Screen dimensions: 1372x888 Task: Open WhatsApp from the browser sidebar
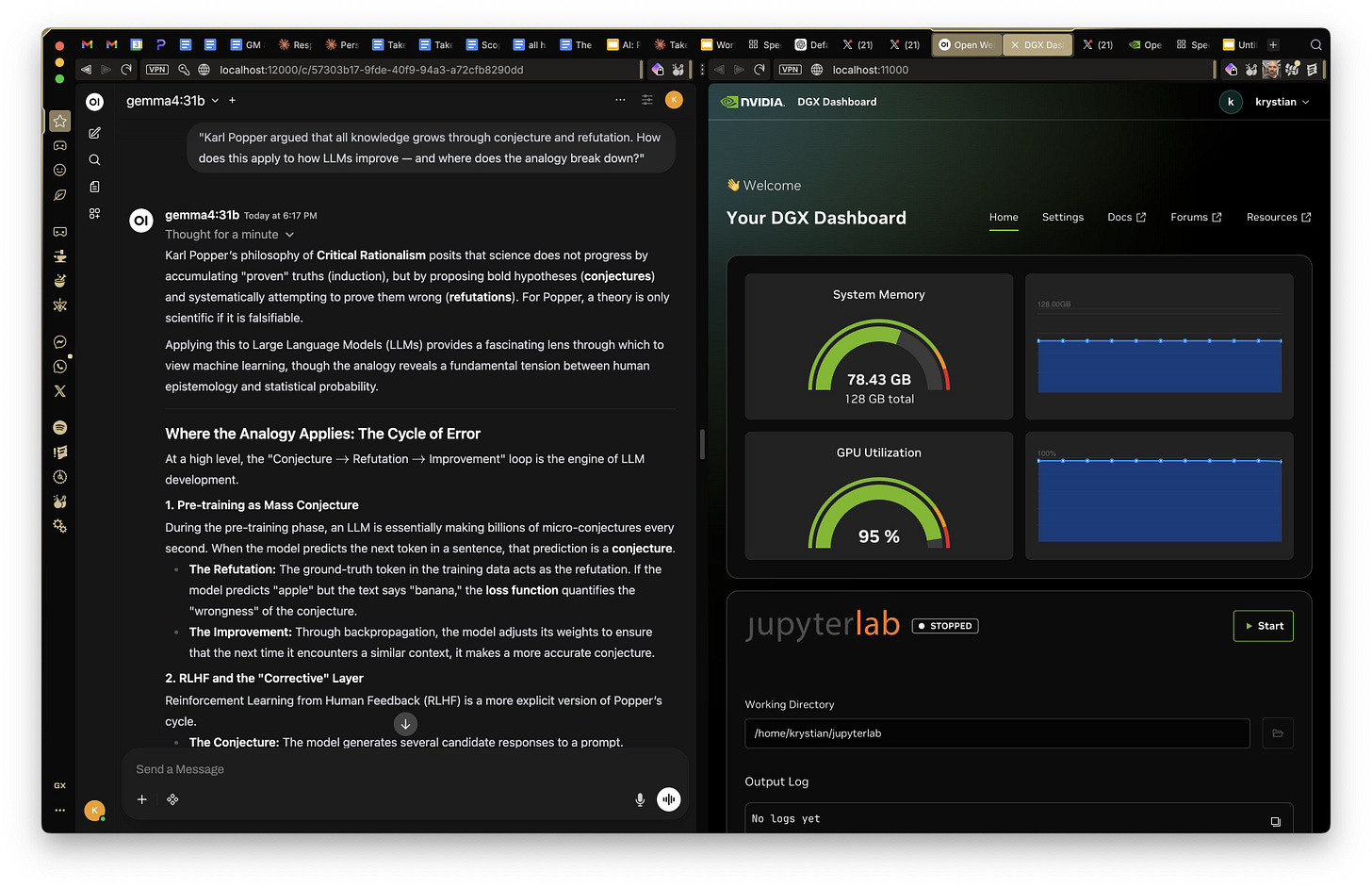(x=60, y=367)
